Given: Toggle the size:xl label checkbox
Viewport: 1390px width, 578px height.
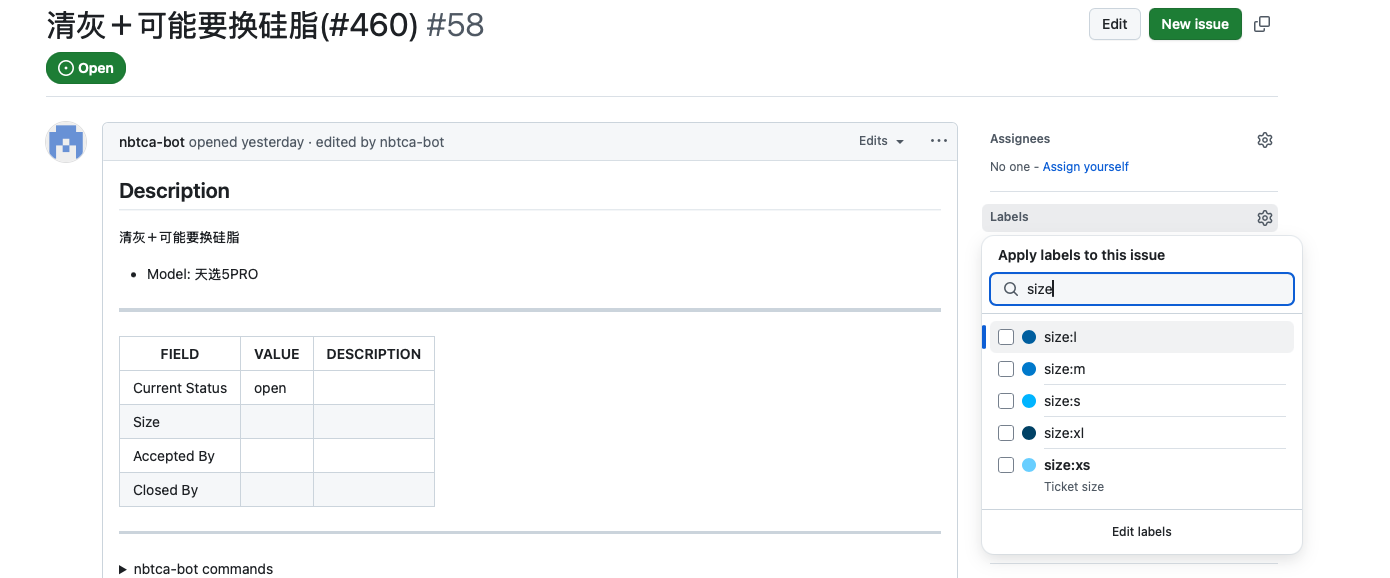Looking at the screenshot, I should tap(1006, 433).
